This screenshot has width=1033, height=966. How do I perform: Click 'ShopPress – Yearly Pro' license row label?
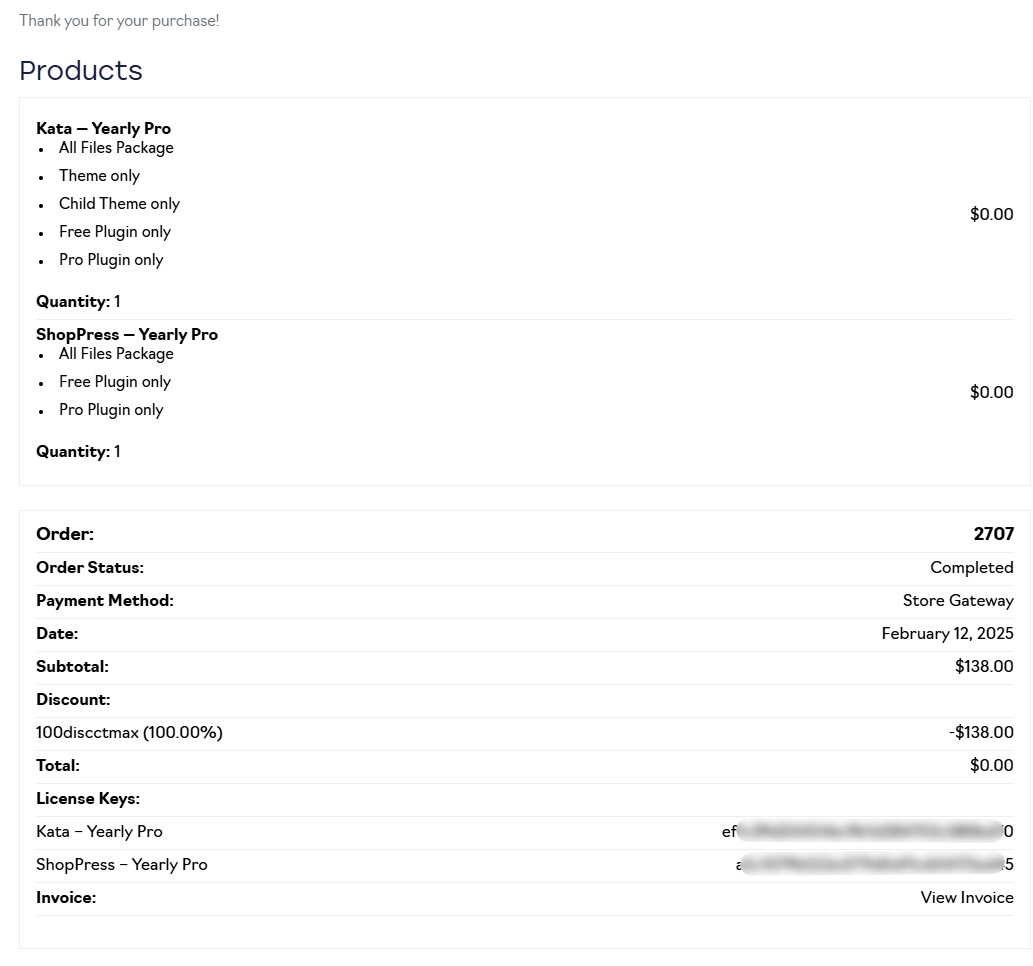point(122,865)
